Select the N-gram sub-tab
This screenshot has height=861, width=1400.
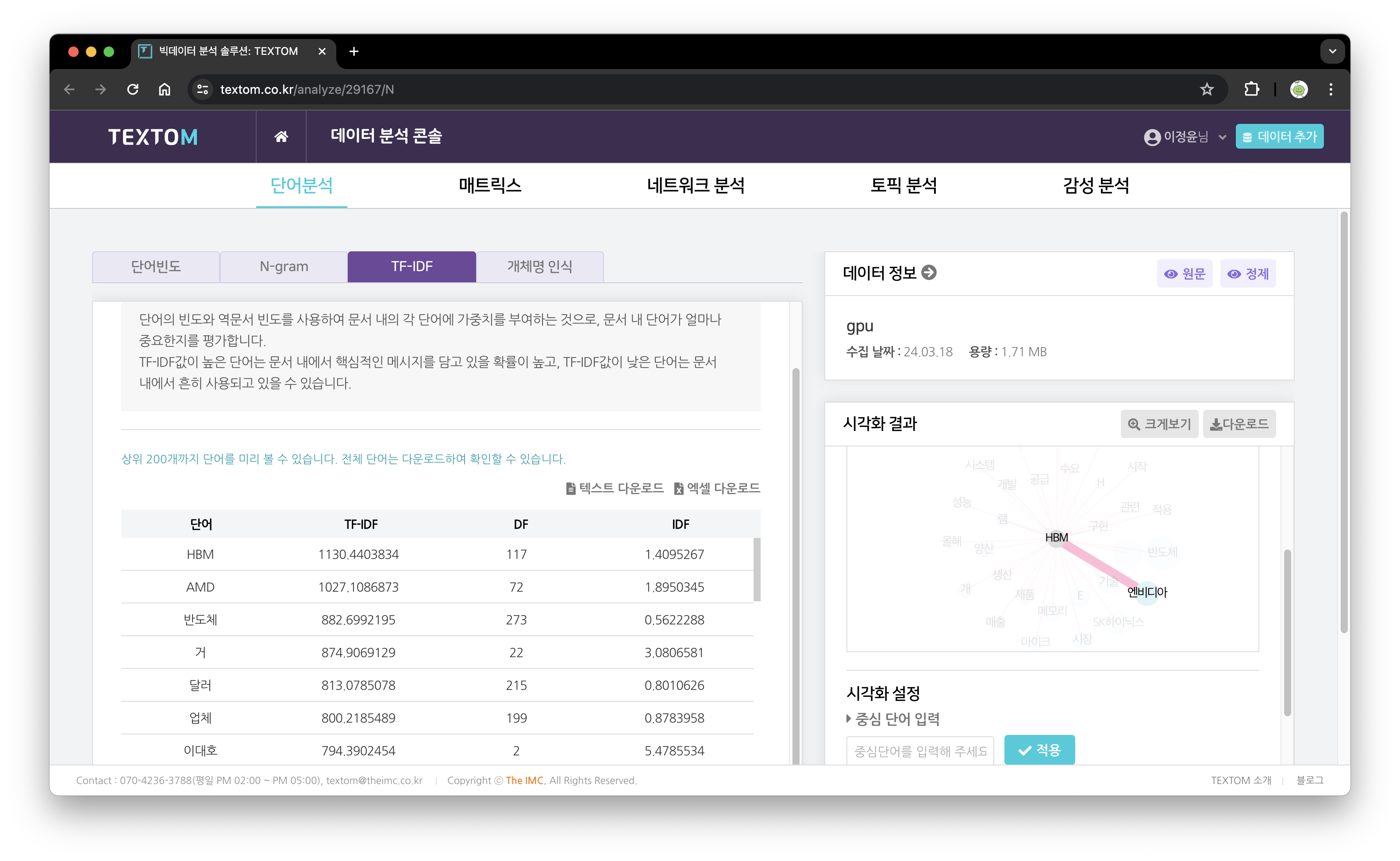pos(284,266)
